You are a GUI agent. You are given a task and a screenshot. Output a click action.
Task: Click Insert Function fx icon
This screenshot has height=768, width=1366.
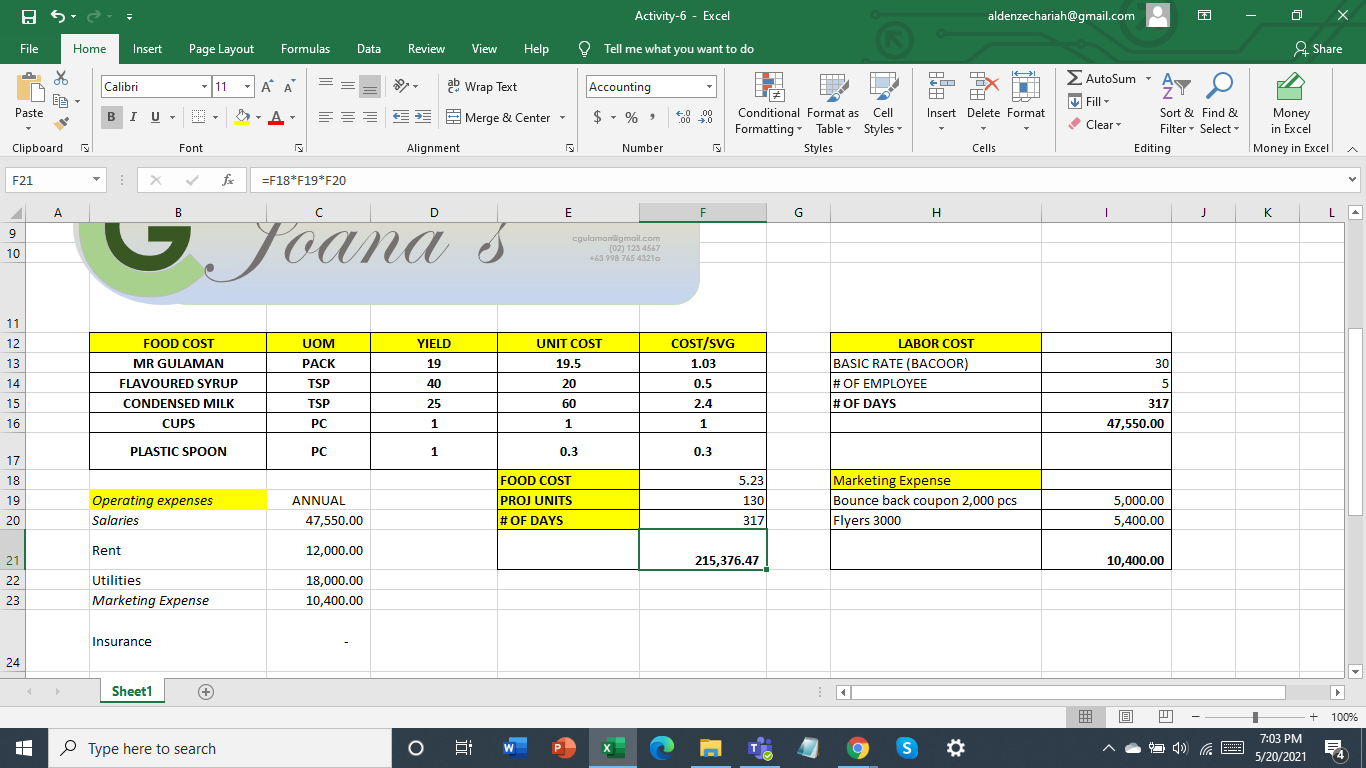click(x=228, y=181)
